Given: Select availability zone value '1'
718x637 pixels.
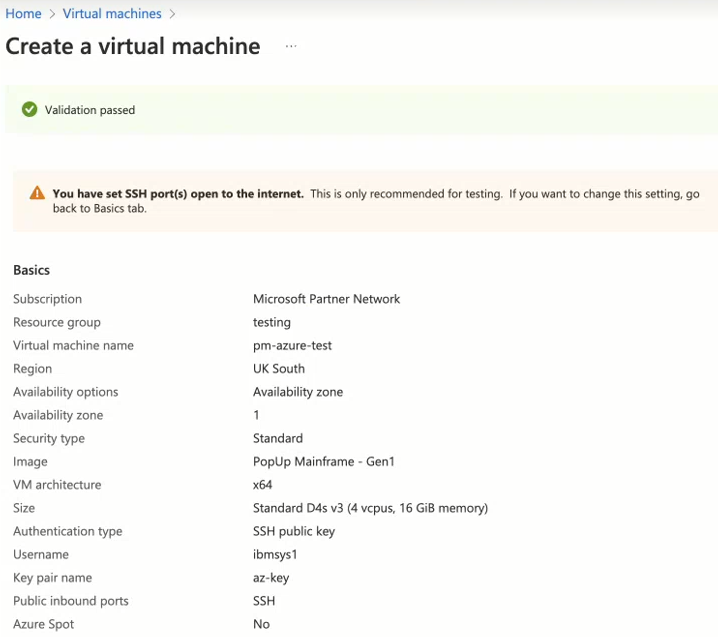Looking at the screenshot, I should (256, 415).
